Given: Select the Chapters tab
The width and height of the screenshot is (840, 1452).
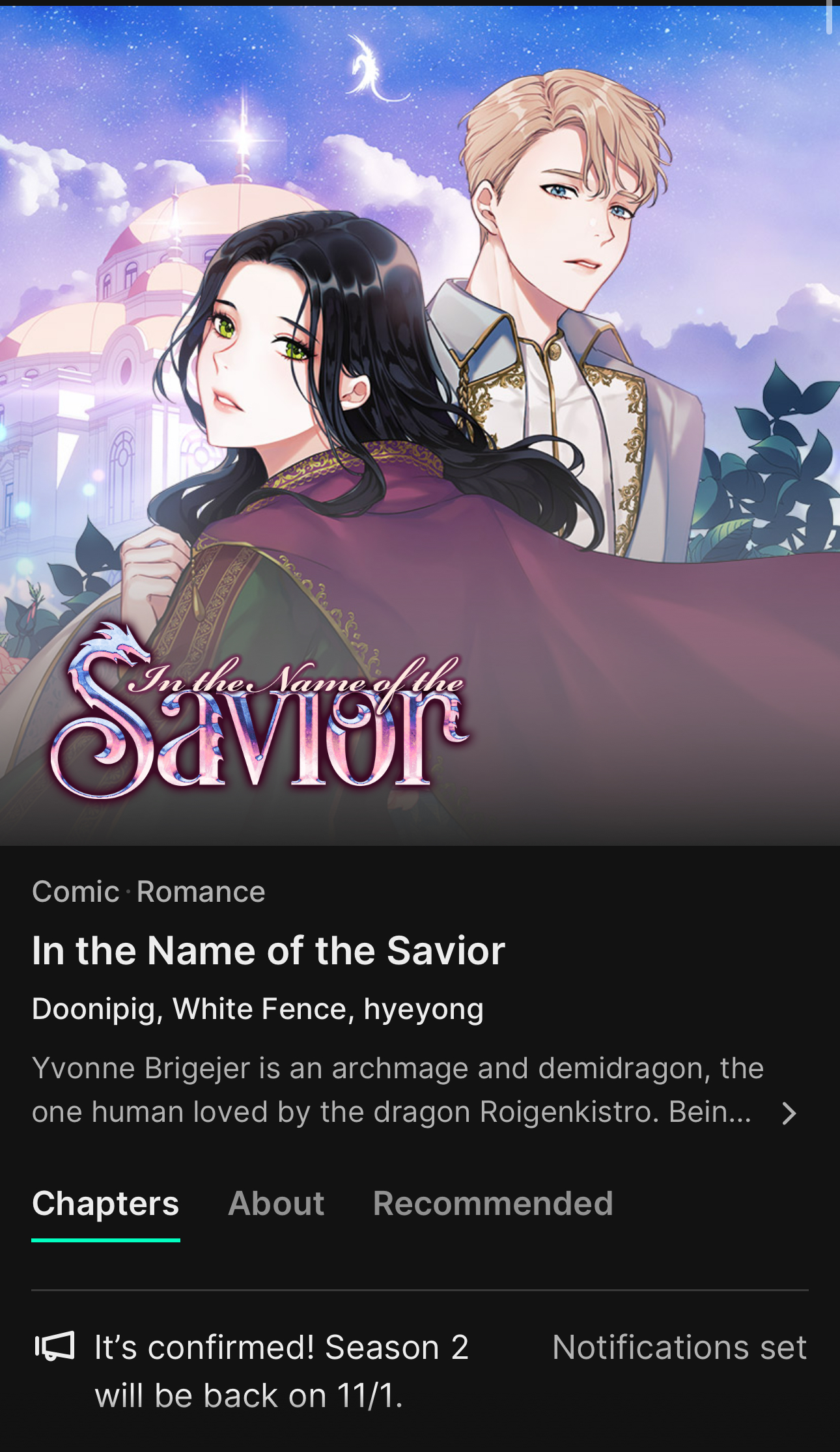Looking at the screenshot, I should 105,1203.
